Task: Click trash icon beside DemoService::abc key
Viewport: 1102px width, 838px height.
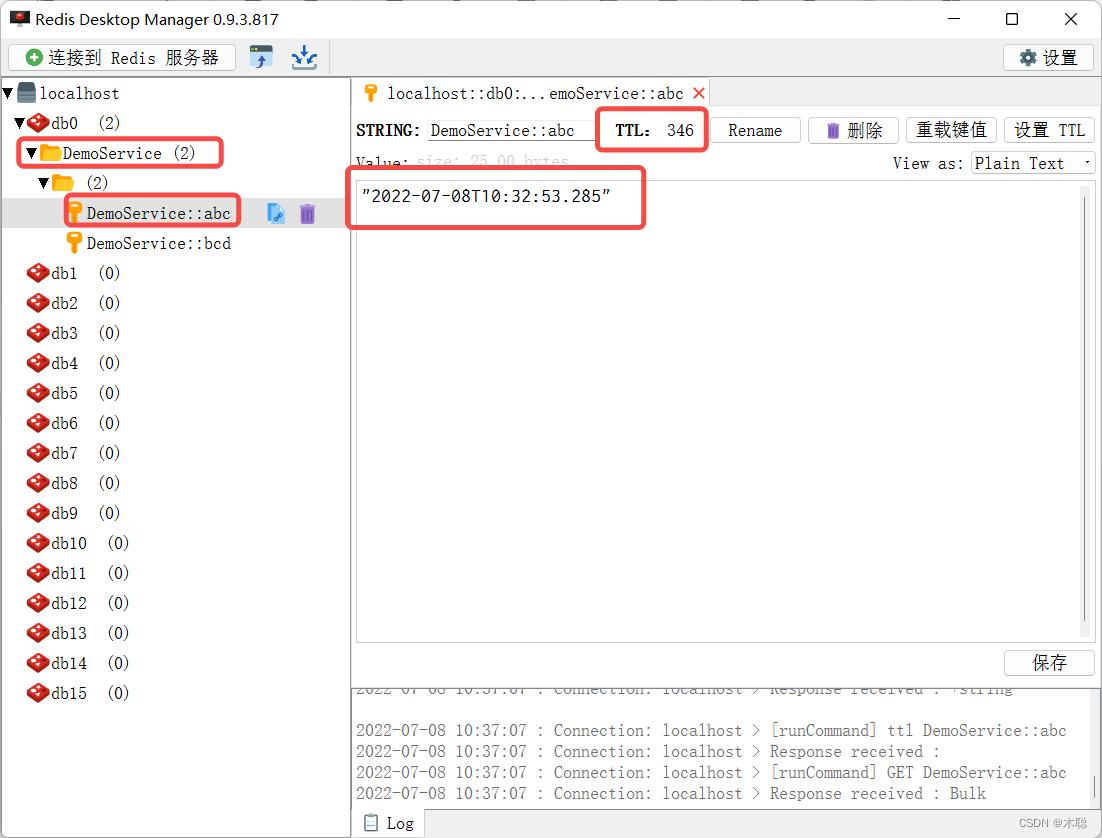Action: coord(307,214)
